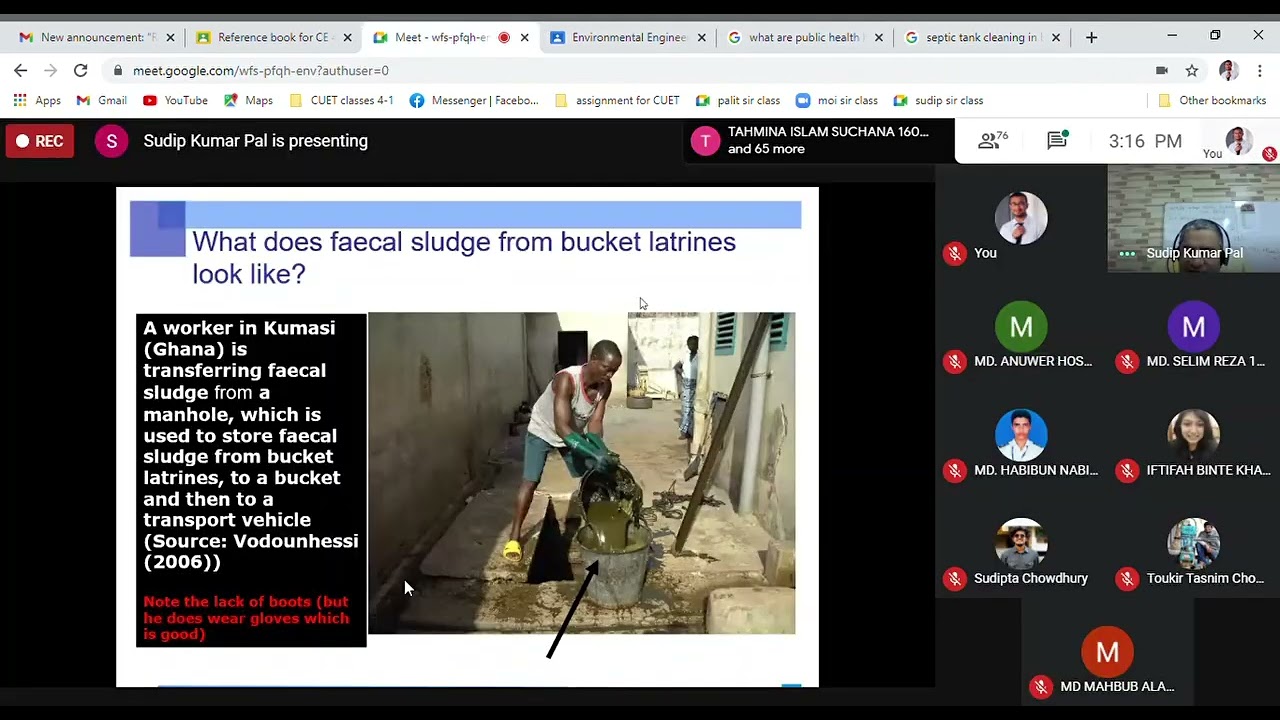Image resolution: width=1280 pixels, height=720 pixels.
Task: Click your own thumbnail in top bar
Action: click(x=1238, y=141)
